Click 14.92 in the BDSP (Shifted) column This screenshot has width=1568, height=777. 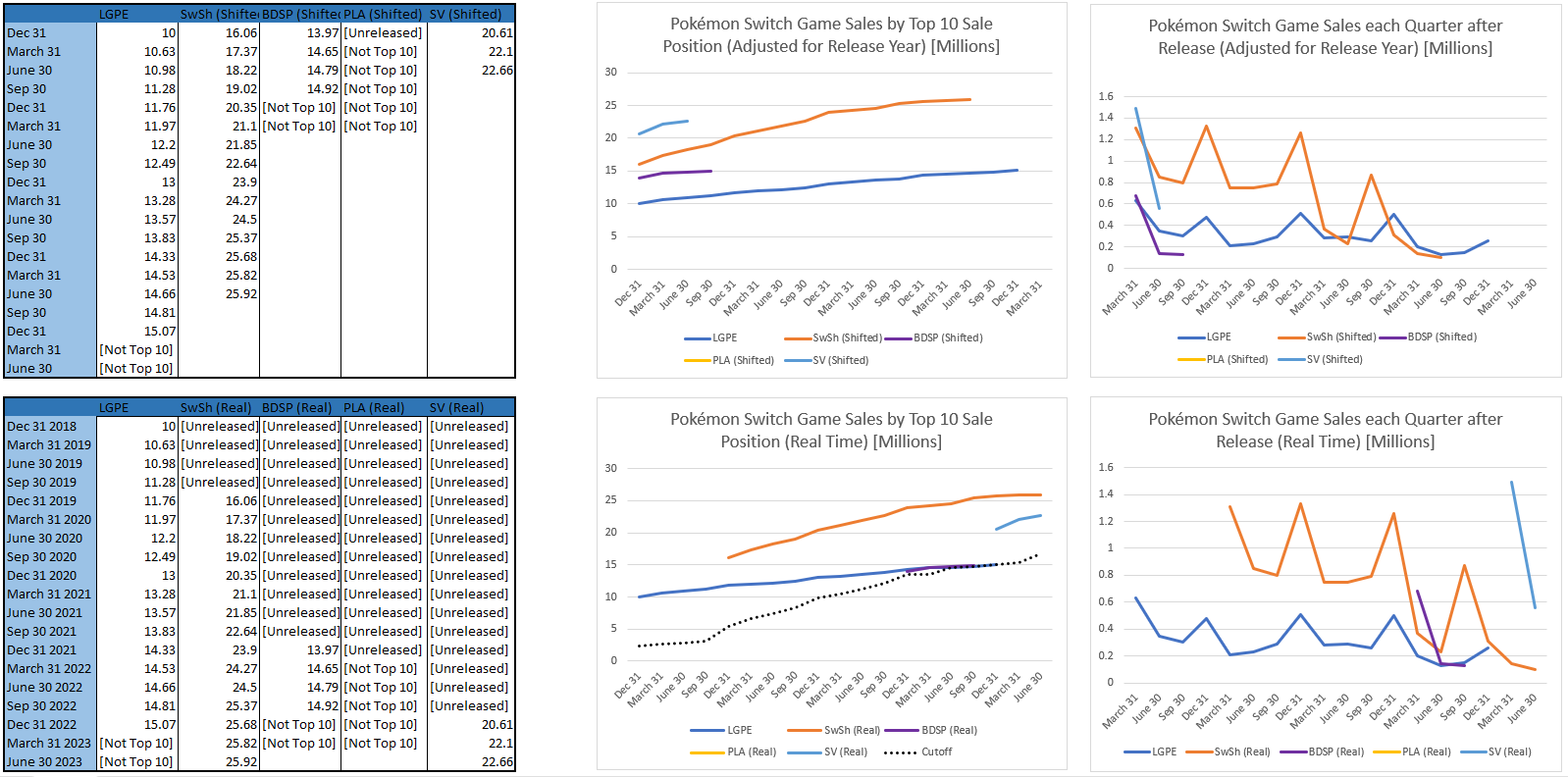pos(323,88)
